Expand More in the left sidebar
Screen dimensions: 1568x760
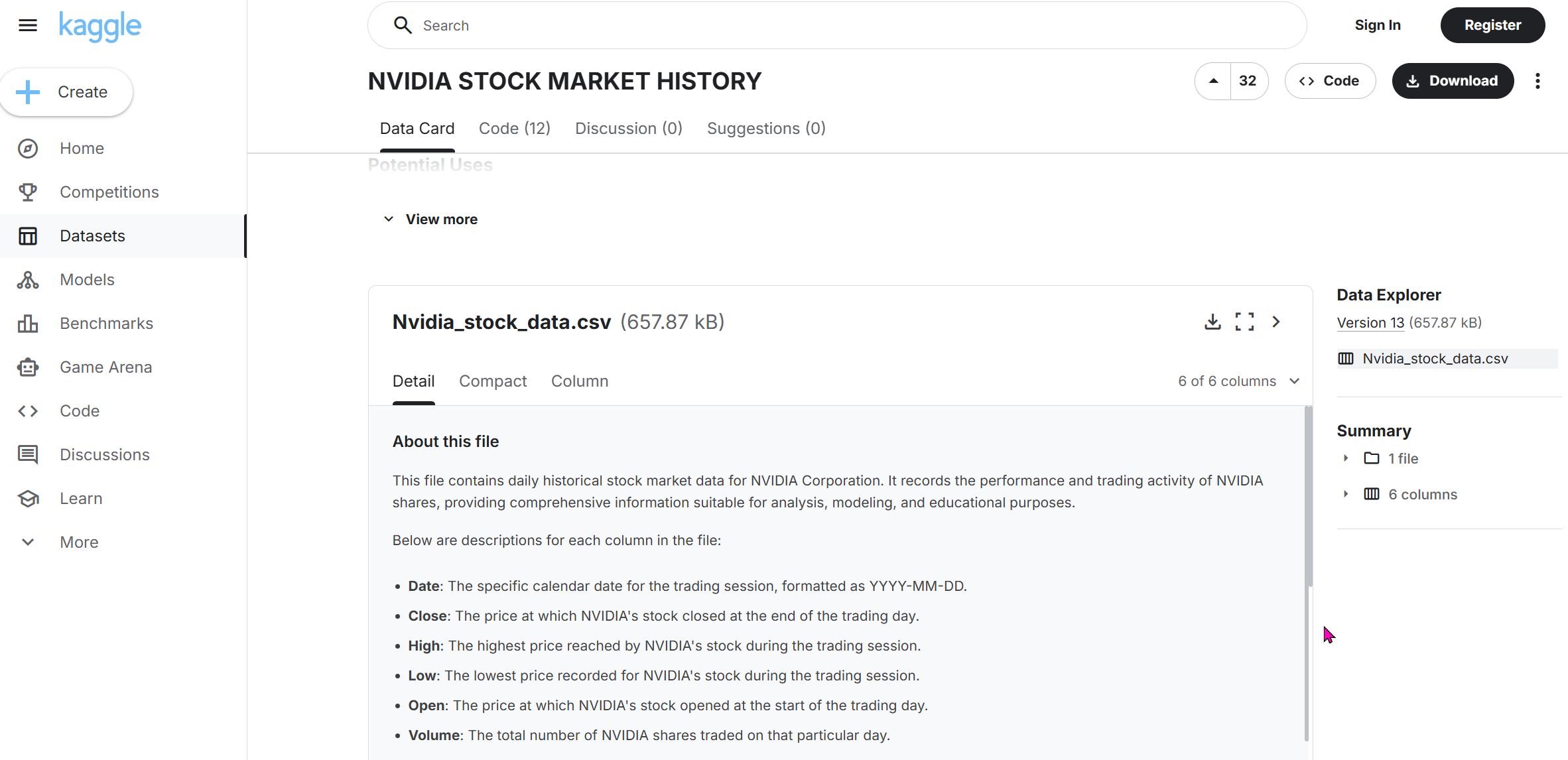coord(78,542)
